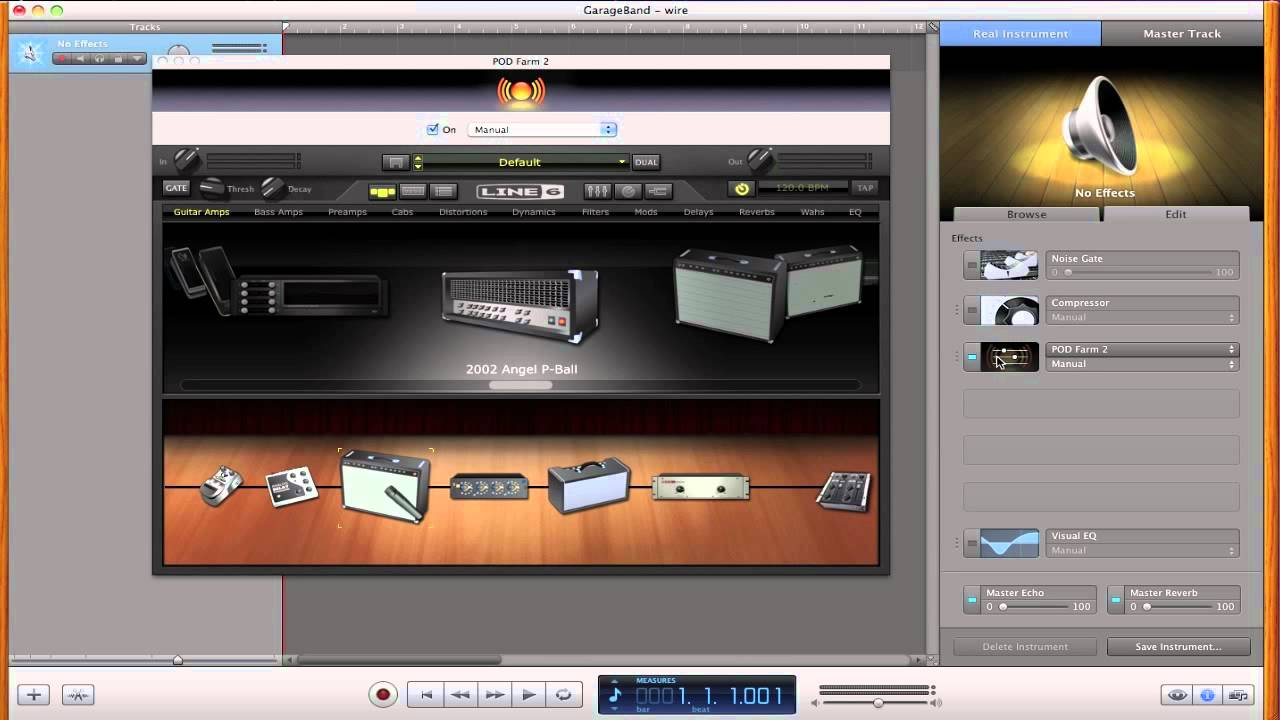Open the POD Farm 2 effect selector dropdown
Image resolution: width=1280 pixels, height=720 pixels.
point(1143,349)
